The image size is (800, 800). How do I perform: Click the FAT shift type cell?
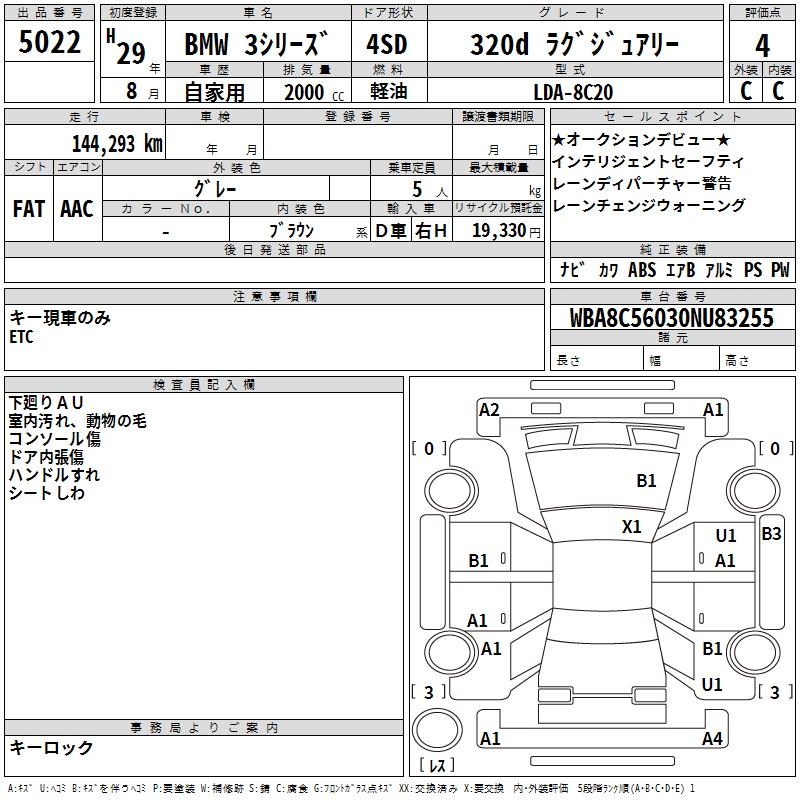click(x=29, y=208)
